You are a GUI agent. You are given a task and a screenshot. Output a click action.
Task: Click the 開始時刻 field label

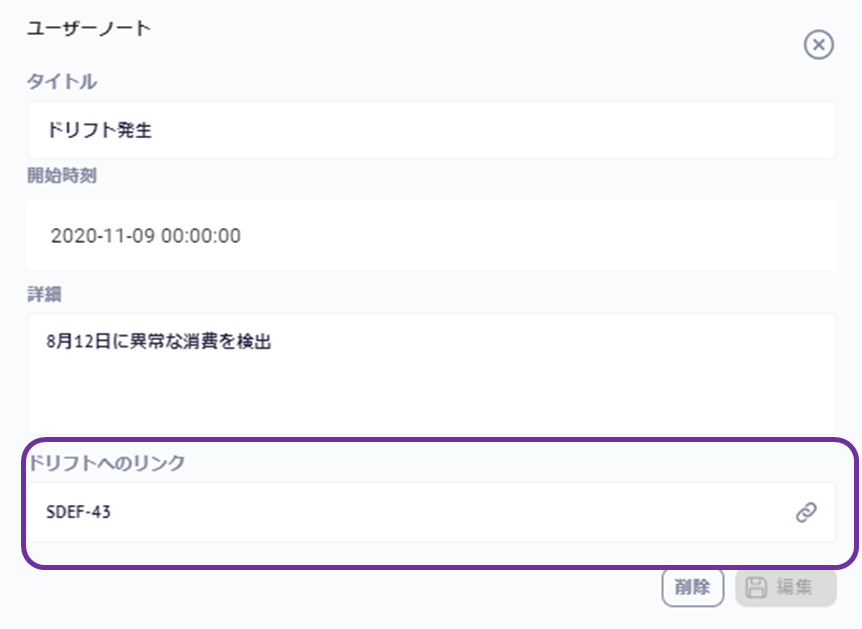[61, 176]
